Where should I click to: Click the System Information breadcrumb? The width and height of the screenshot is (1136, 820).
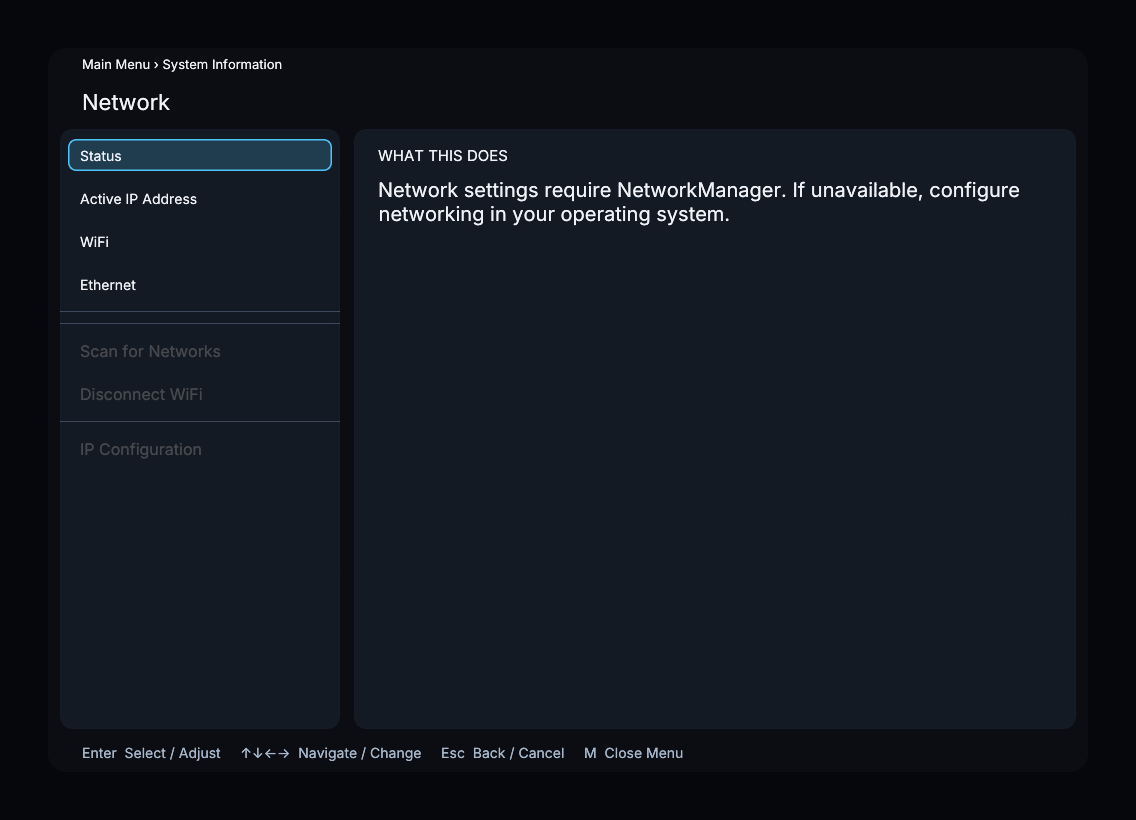click(x=222, y=64)
